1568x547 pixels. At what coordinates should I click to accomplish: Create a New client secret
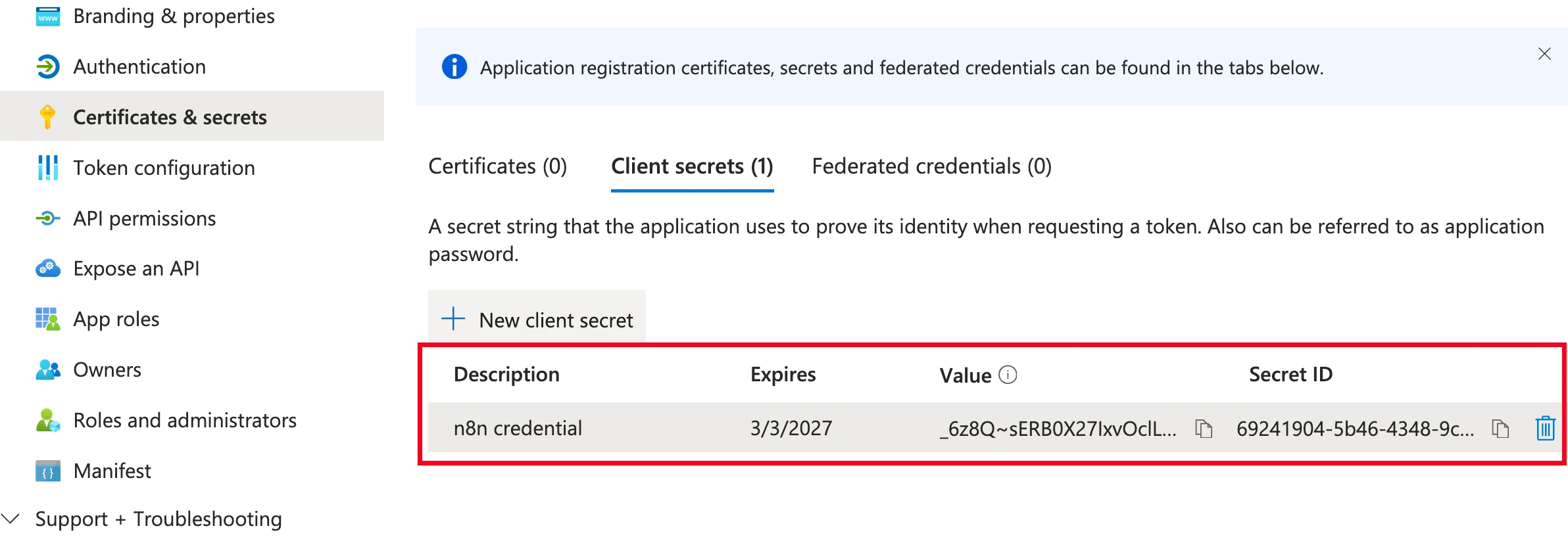point(537,320)
